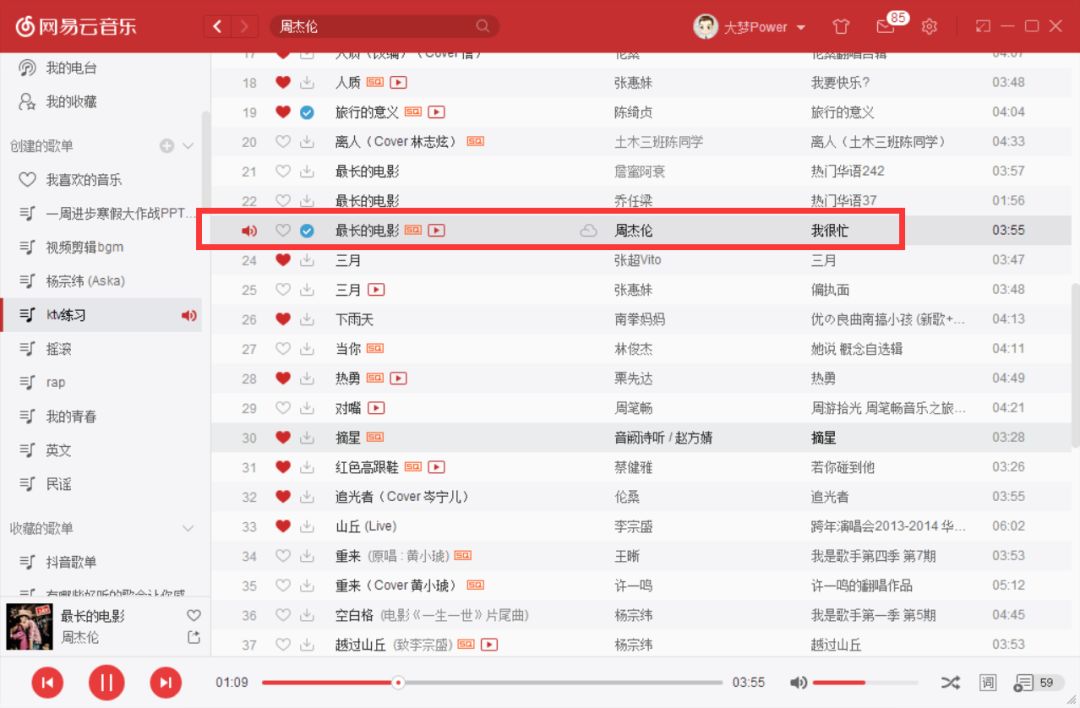Check the message inbox with 85 notifications

coord(884,27)
